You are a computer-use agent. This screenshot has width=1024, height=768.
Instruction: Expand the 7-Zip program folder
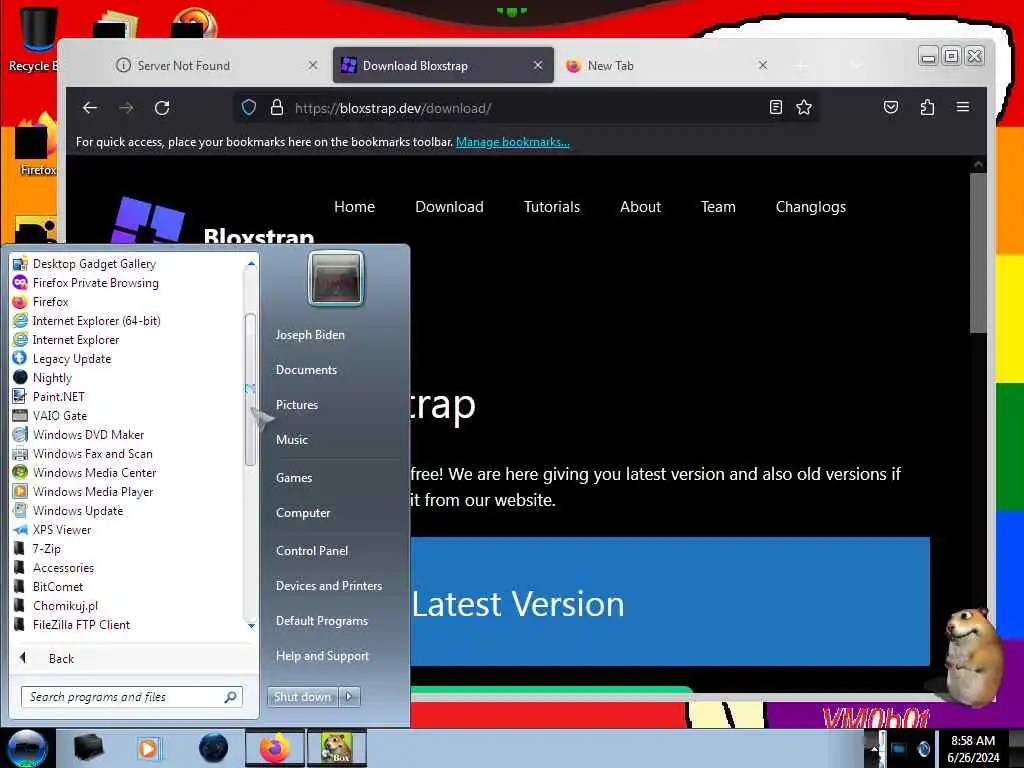pos(127,549)
